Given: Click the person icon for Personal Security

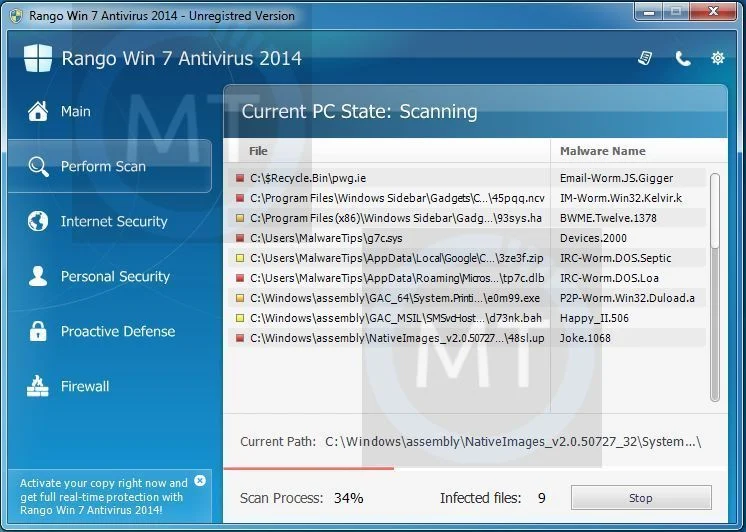Looking at the screenshot, I should pos(38,276).
